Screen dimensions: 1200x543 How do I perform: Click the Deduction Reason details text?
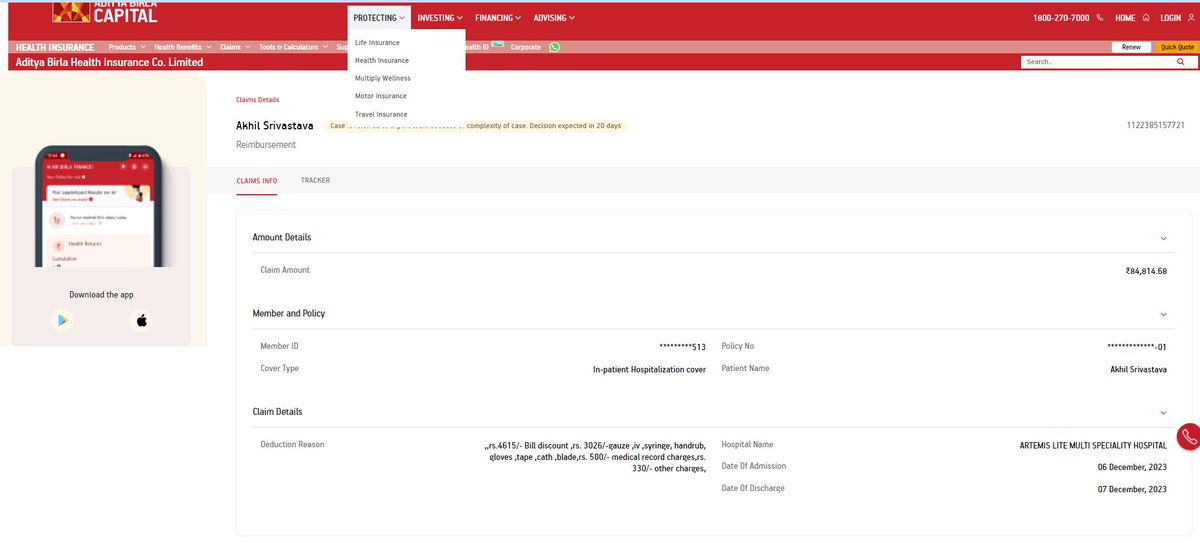(x=595, y=456)
